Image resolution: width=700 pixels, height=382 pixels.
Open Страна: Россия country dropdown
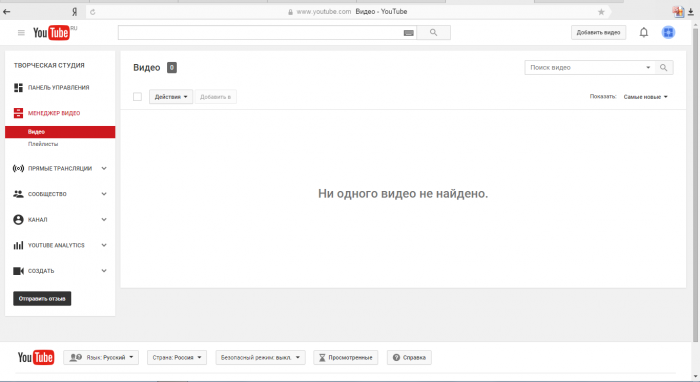pos(177,357)
